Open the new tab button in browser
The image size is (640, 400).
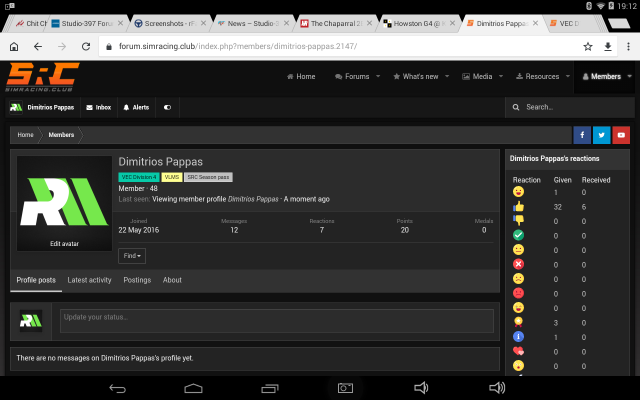(619, 23)
